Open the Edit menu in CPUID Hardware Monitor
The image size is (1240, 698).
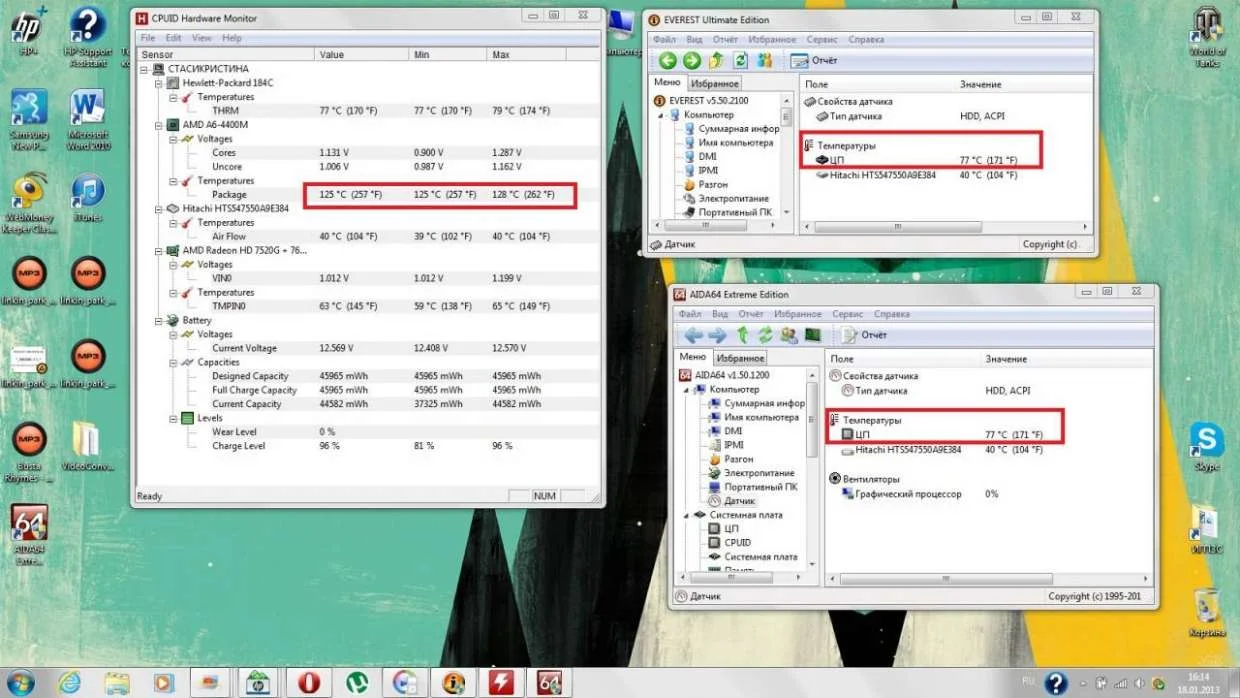point(174,38)
